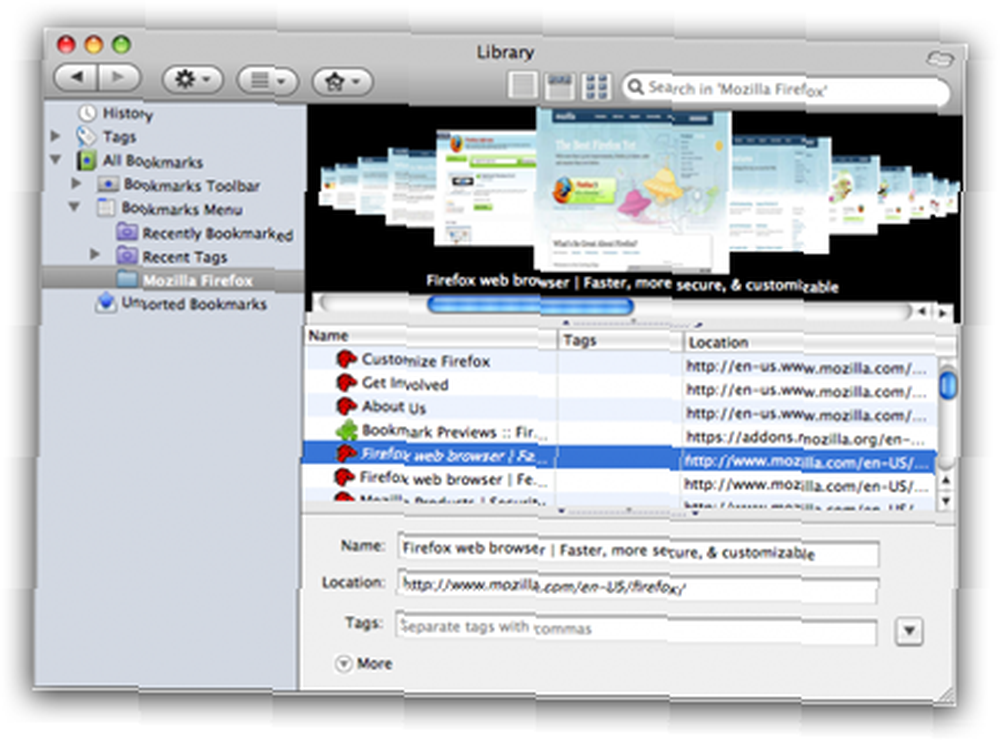
Task: Open the tags selector dropdown arrow
Action: (909, 631)
